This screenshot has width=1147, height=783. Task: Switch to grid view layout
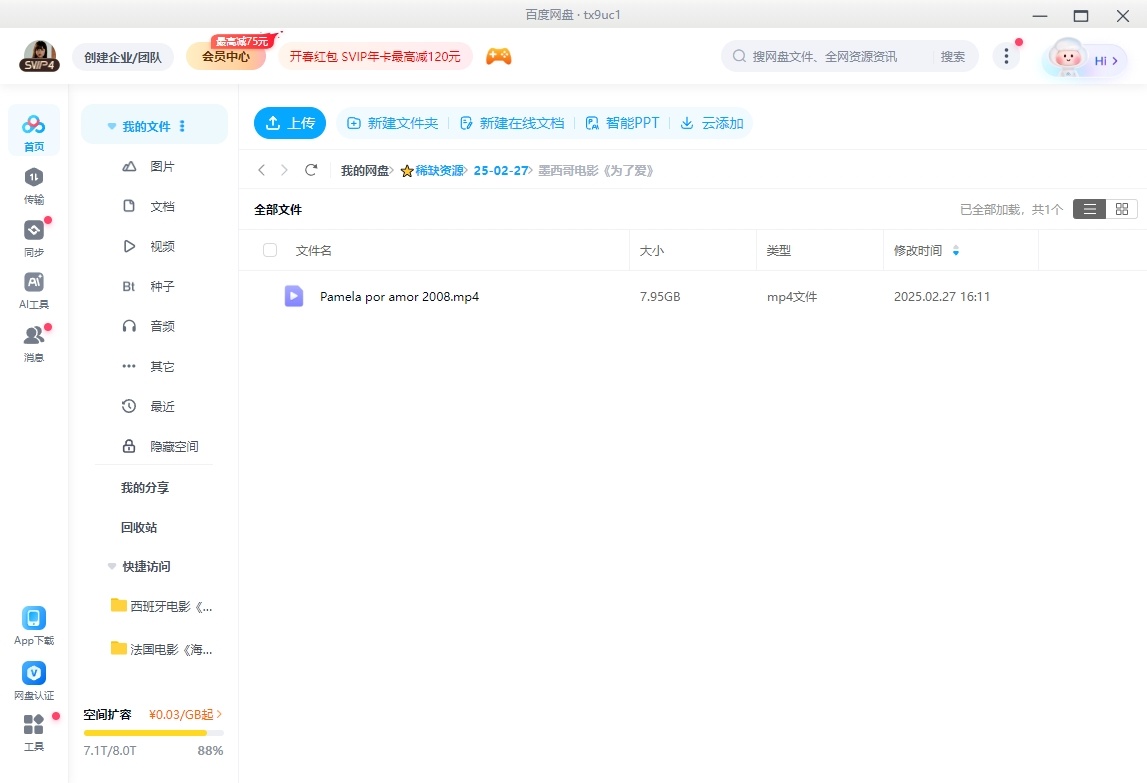1121,209
